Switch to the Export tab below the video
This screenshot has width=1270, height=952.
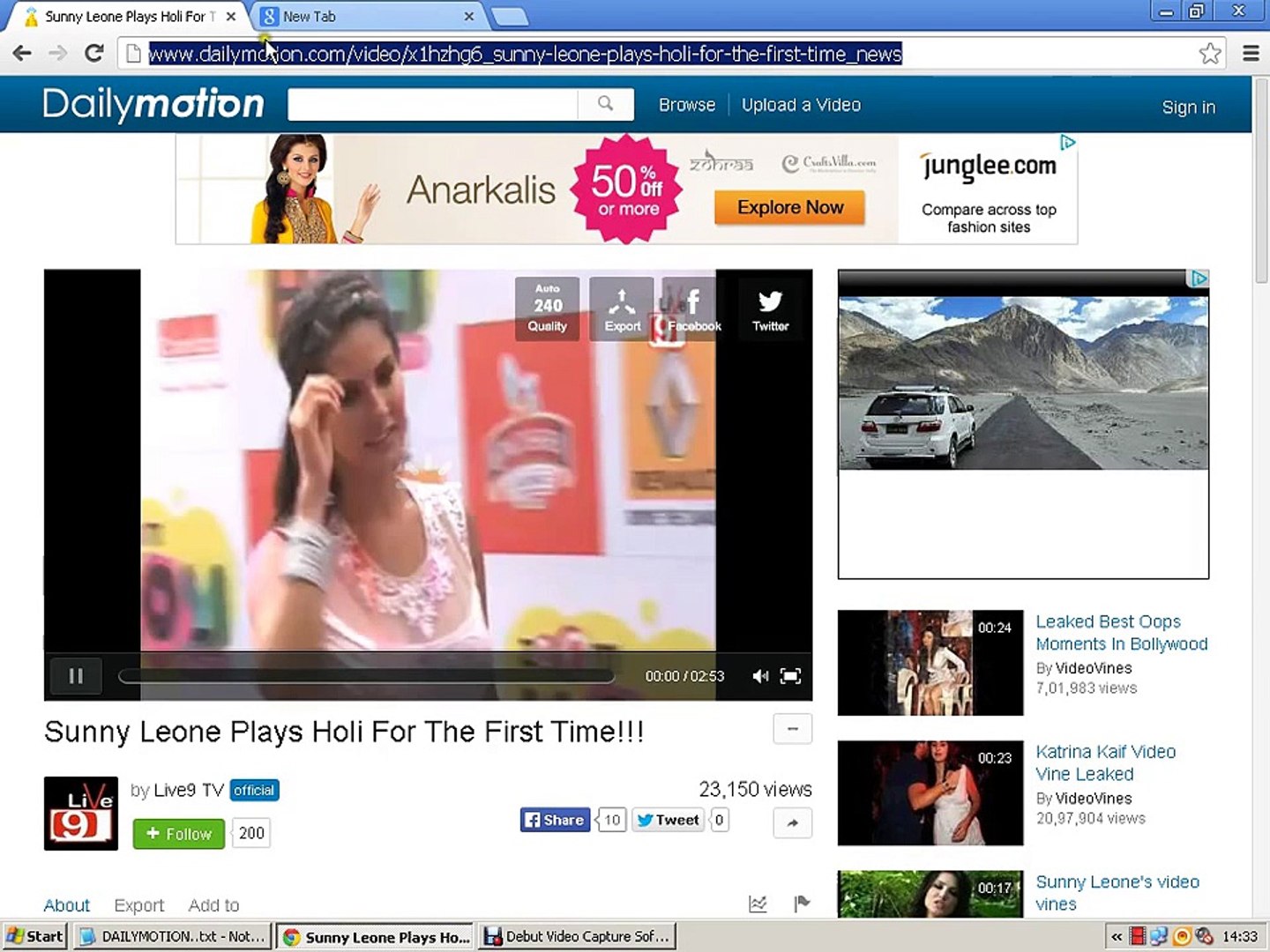point(139,905)
